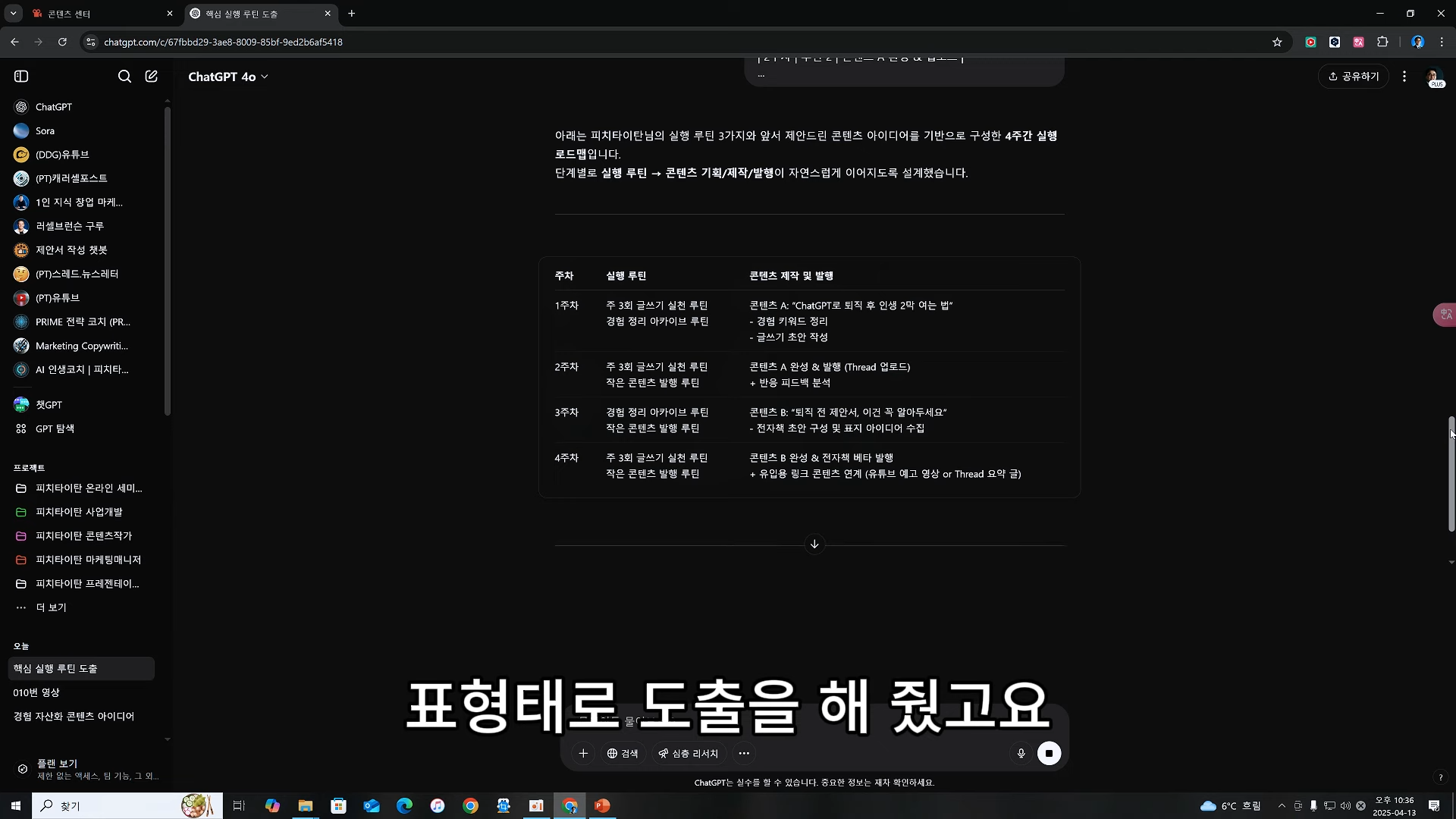Viewport: 1456px width, 819px height.
Task: Open chat search with the magnifier icon
Action: [125, 76]
